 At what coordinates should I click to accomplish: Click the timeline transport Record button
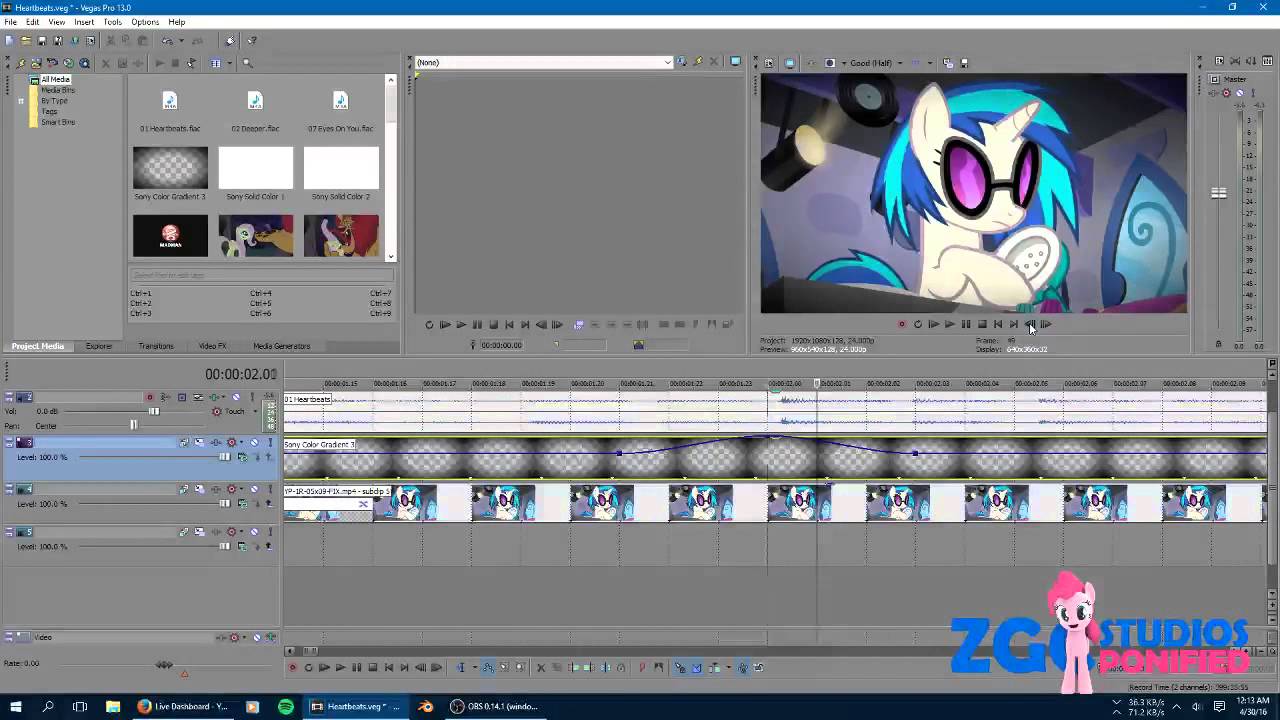[x=292, y=668]
